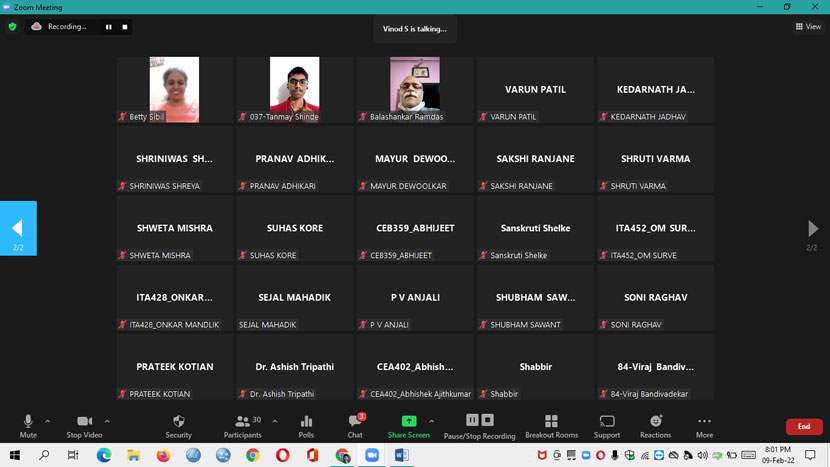The height and width of the screenshot is (467, 830).
Task: Open the Participants panel
Action: [242, 426]
